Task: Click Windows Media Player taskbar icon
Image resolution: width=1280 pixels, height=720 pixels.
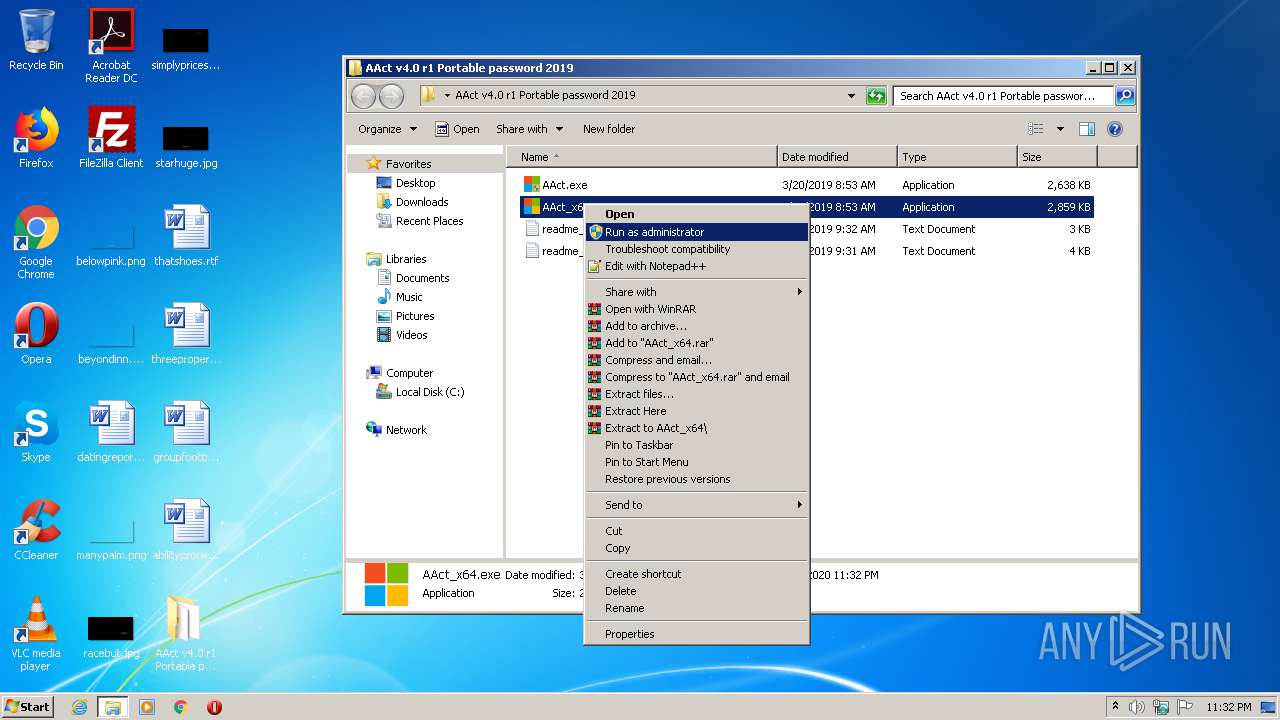Action: coord(147,707)
